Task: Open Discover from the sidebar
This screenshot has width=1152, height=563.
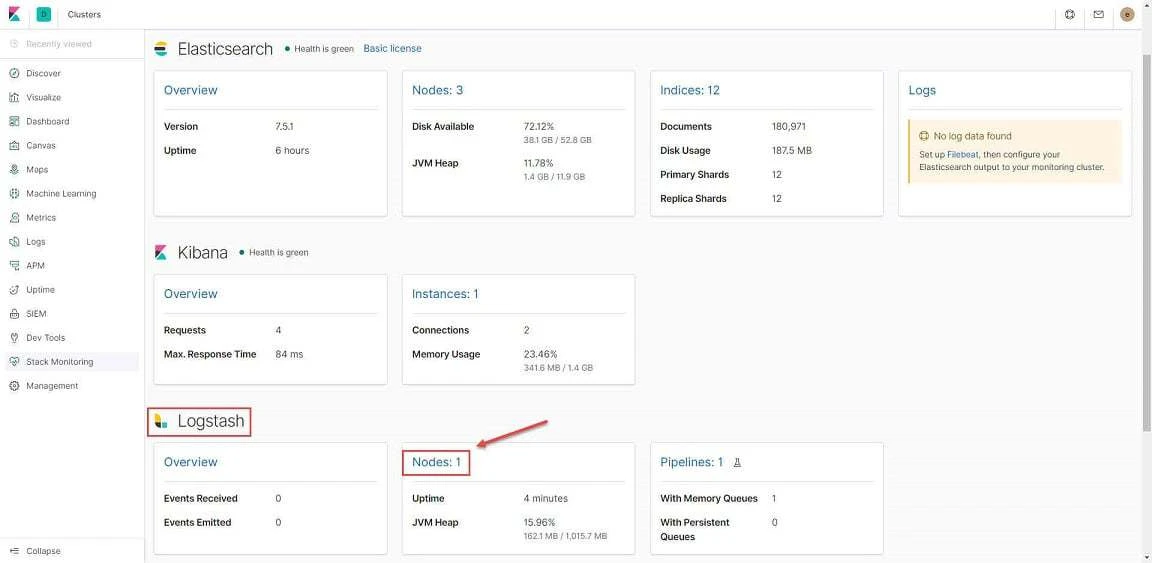Action: (43, 73)
